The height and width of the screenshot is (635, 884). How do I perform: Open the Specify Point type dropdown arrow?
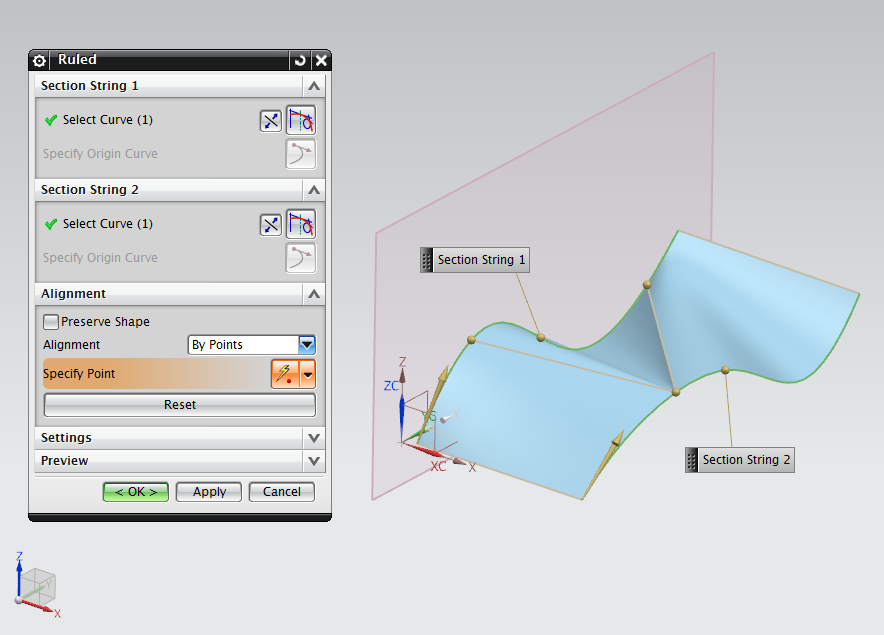[308, 374]
